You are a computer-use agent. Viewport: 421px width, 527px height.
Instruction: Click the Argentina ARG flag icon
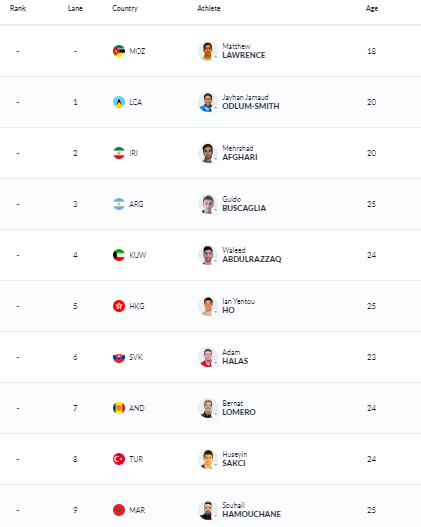click(119, 204)
